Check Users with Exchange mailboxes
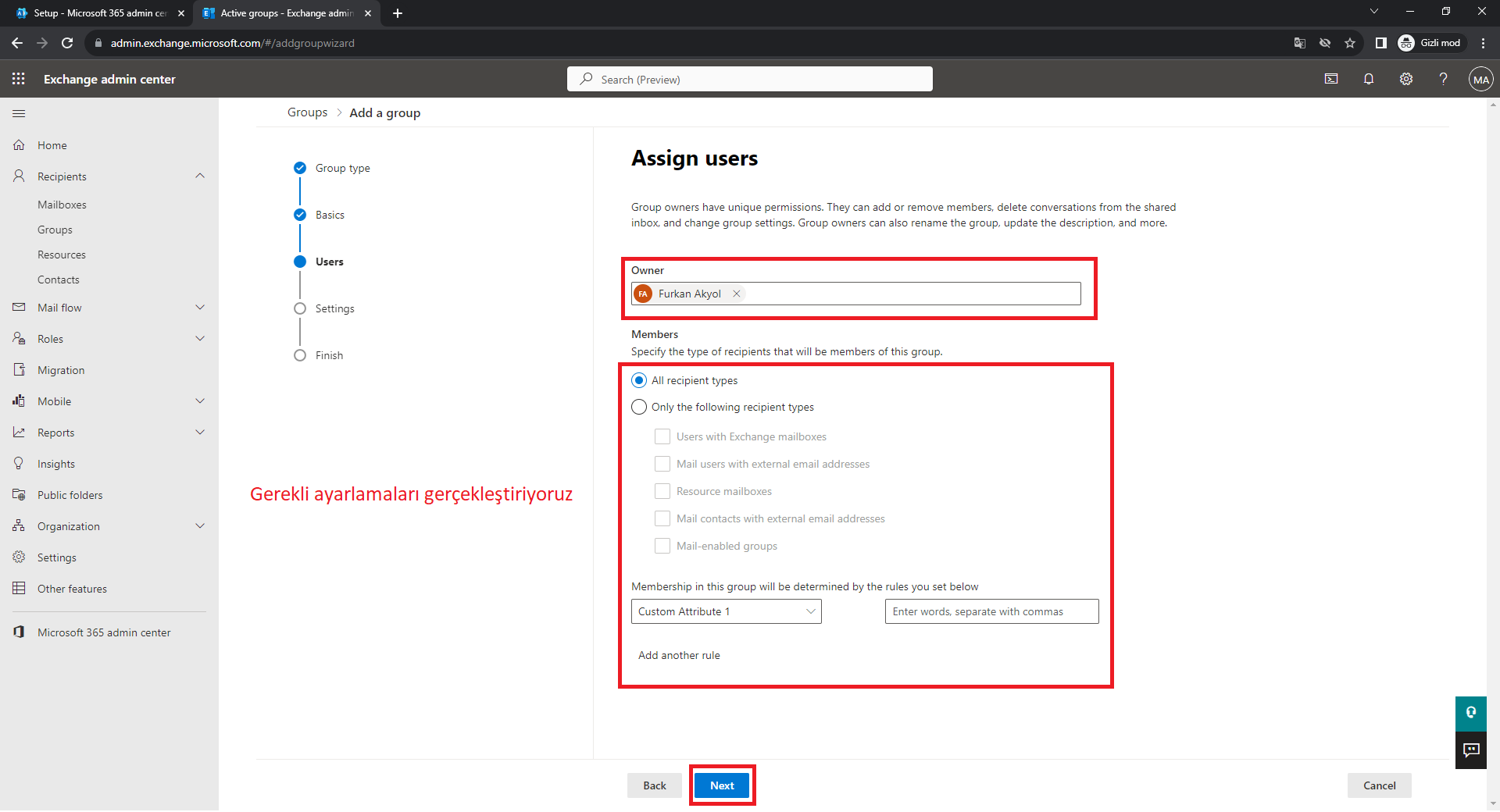 [x=662, y=437]
